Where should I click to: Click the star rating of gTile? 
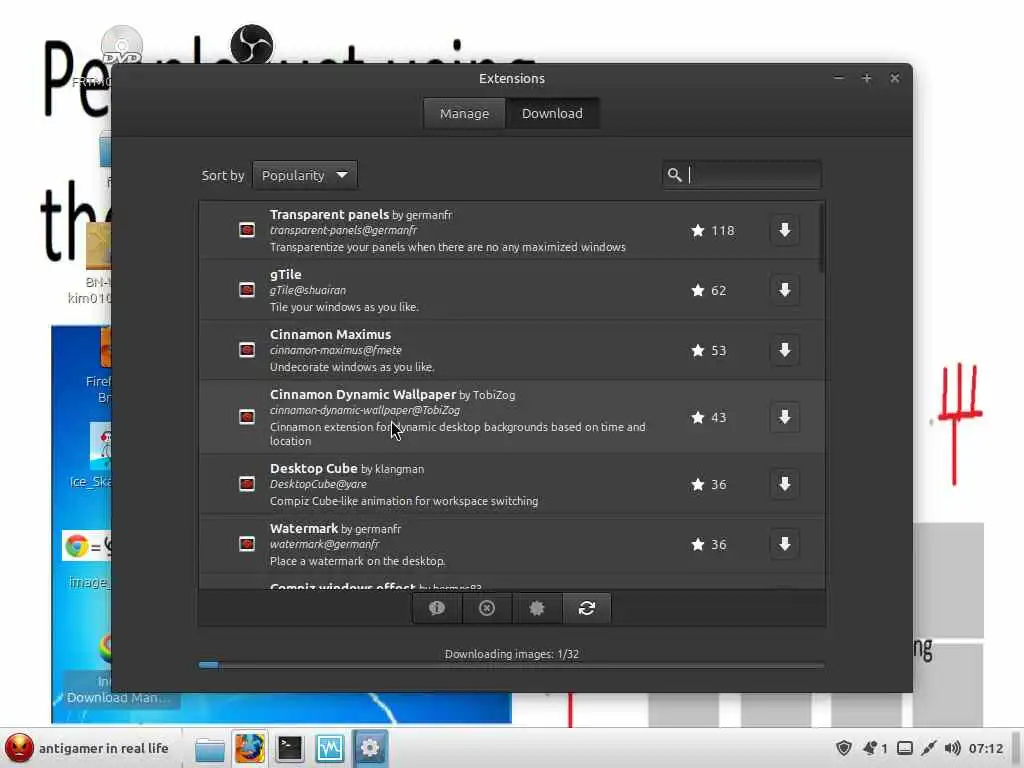[709, 291]
